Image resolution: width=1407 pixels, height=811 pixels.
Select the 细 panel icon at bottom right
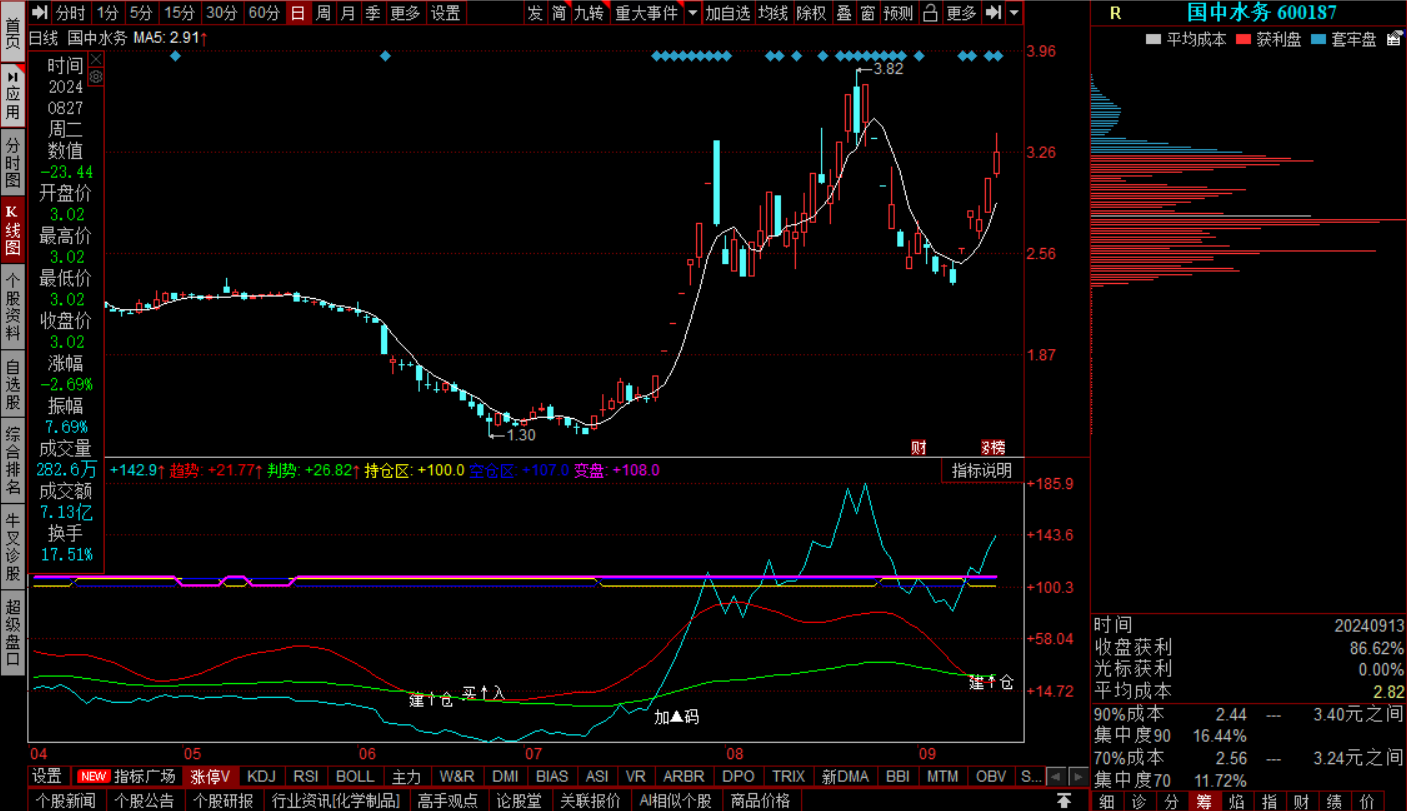coord(1107,801)
